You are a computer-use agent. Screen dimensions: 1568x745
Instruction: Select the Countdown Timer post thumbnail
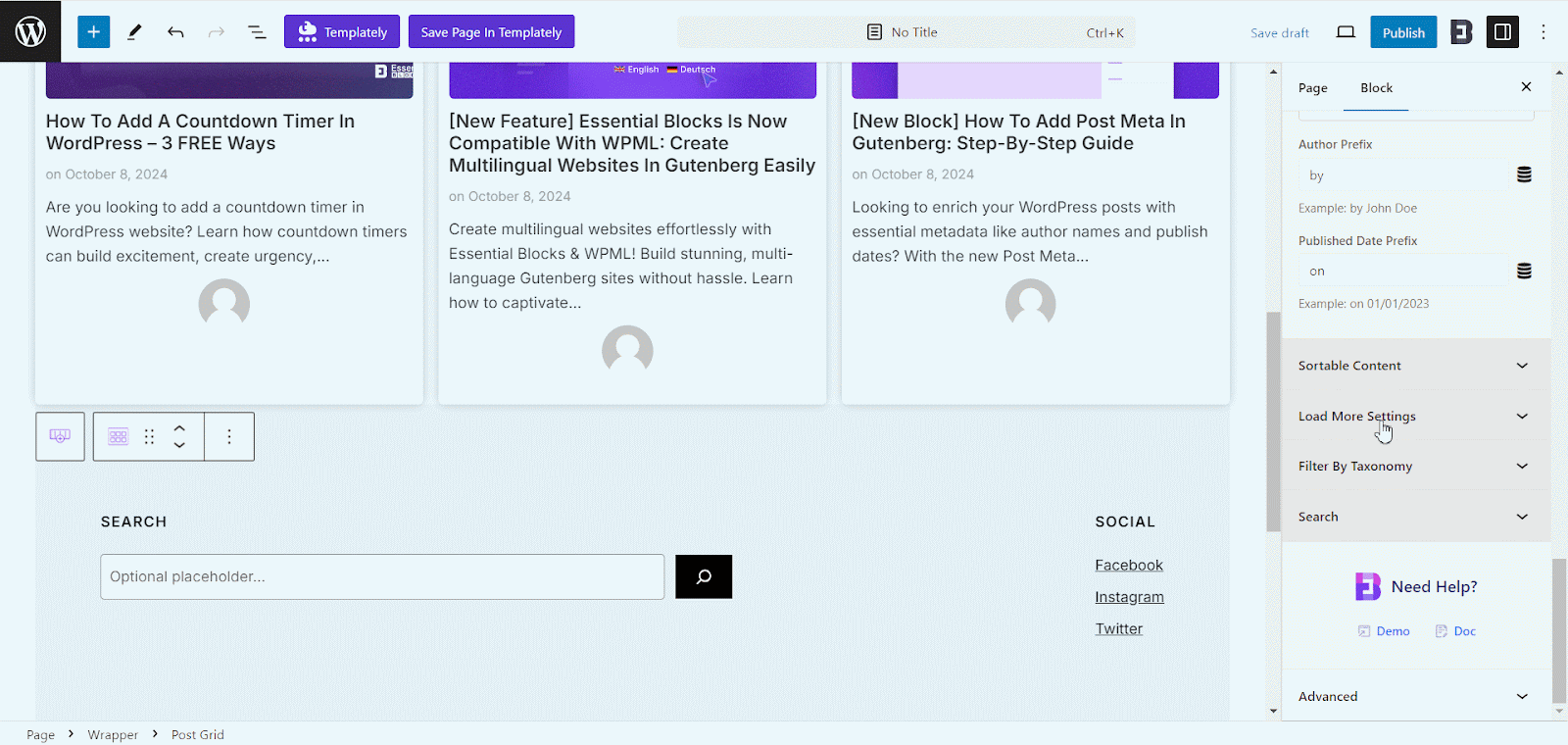click(x=229, y=80)
